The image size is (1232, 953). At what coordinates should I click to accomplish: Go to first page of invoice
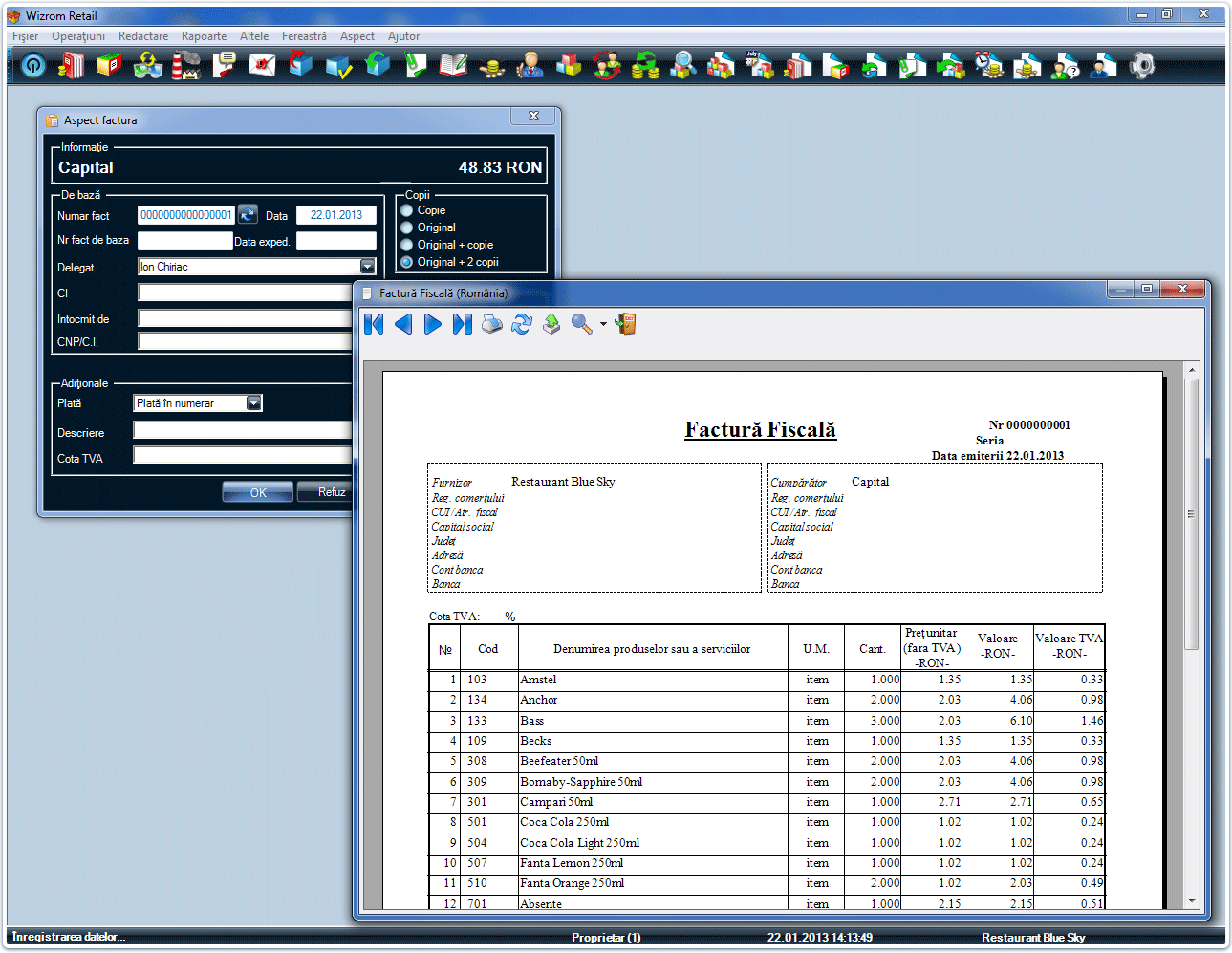(374, 325)
